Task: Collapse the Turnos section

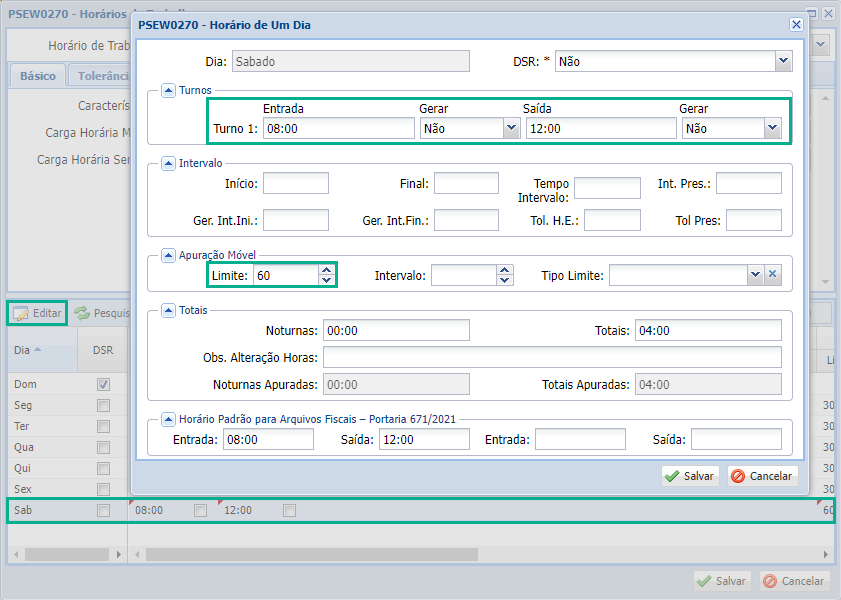Action: pos(168,90)
